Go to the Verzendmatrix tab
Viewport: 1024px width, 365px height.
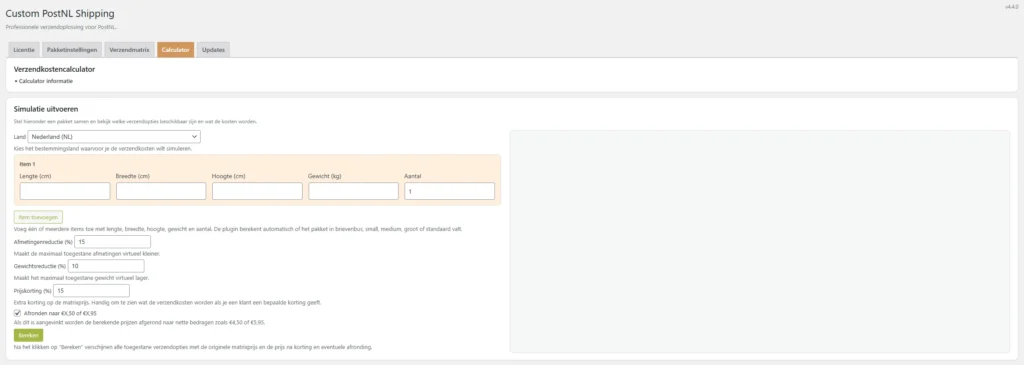point(129,50)
